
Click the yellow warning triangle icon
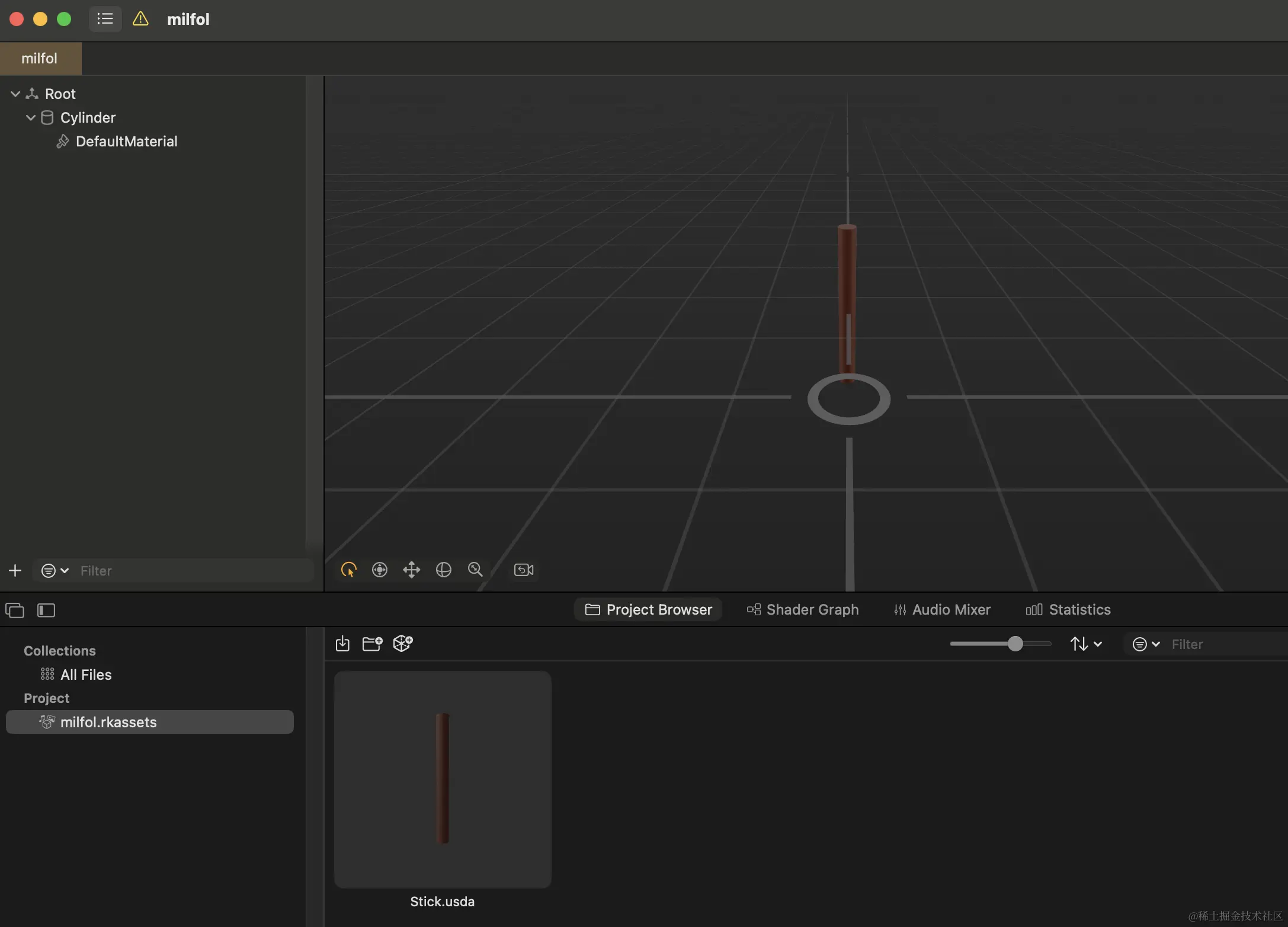(x=140, y=19)
